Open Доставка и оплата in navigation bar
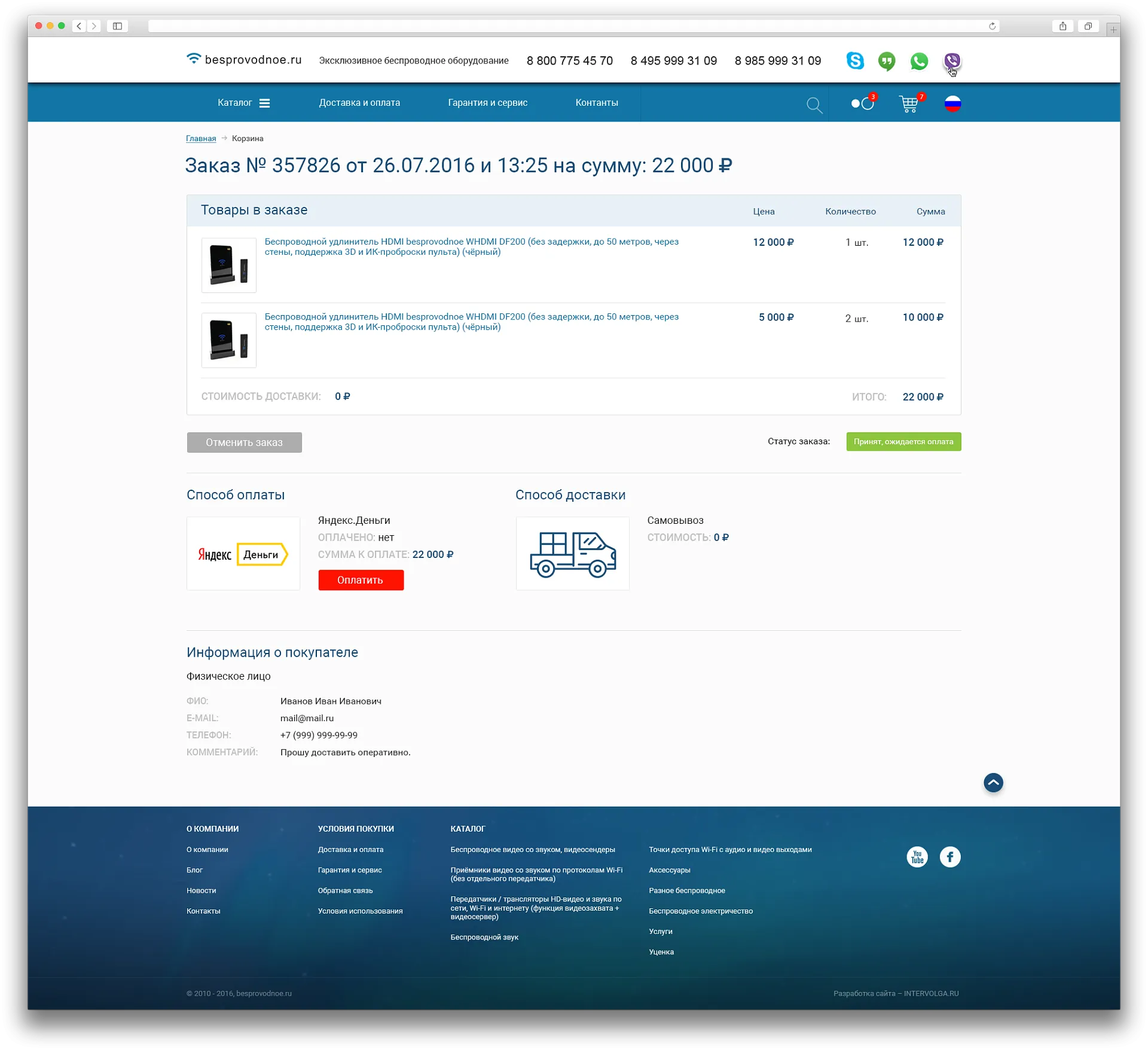Image resolution: width=1148 pixels, height=1050 pixels. pyautogui.click(x=359, y=103)
